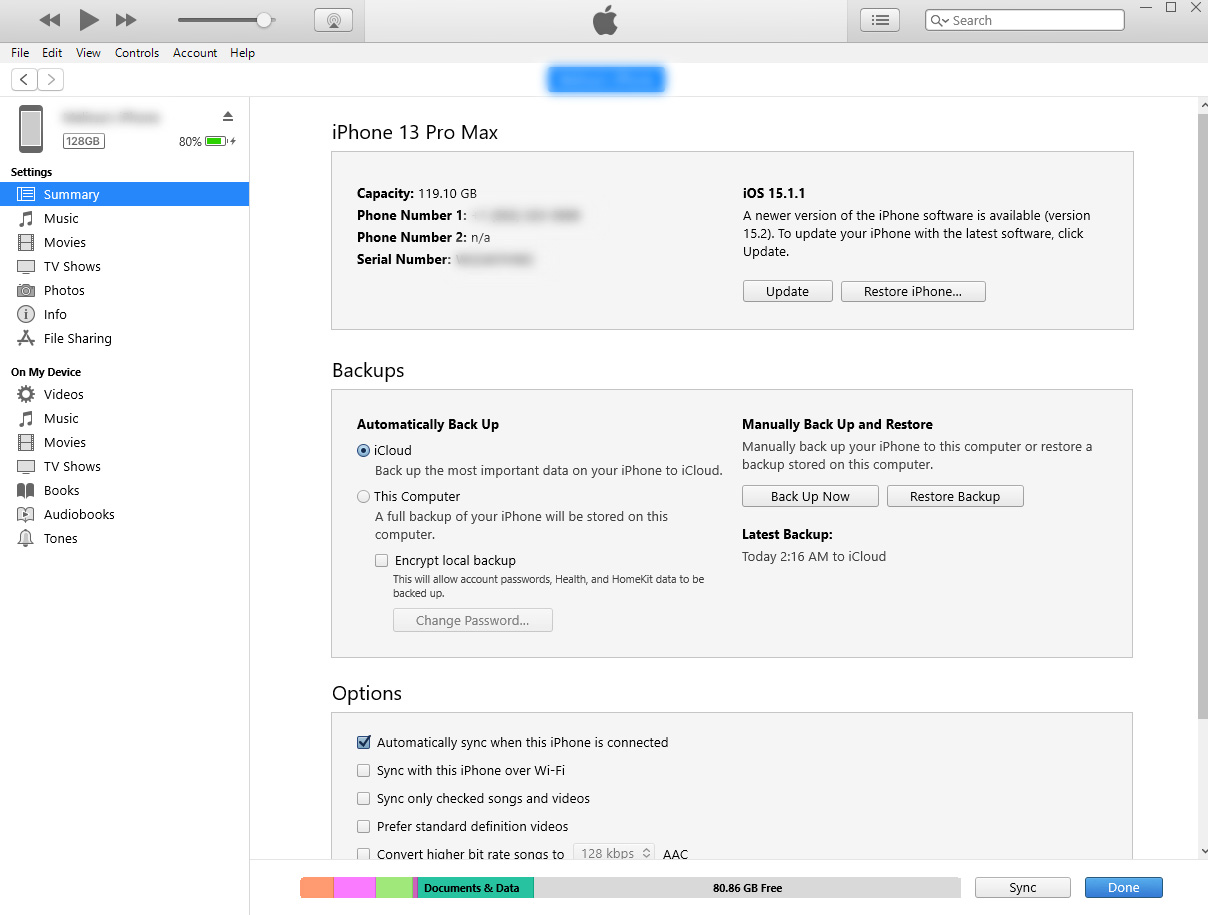Open the Account menu
Image resolution: width=1208 pixels, height=915 pixels.
(195, 53)
